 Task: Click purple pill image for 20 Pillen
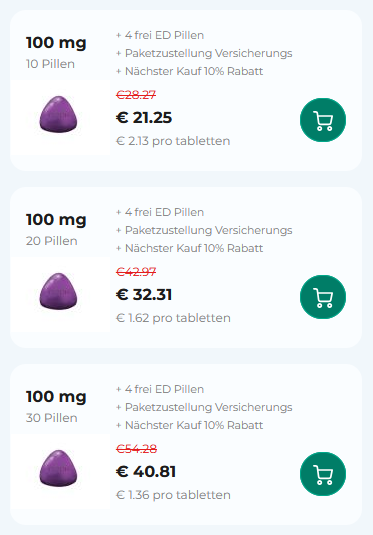coord(58,291)
